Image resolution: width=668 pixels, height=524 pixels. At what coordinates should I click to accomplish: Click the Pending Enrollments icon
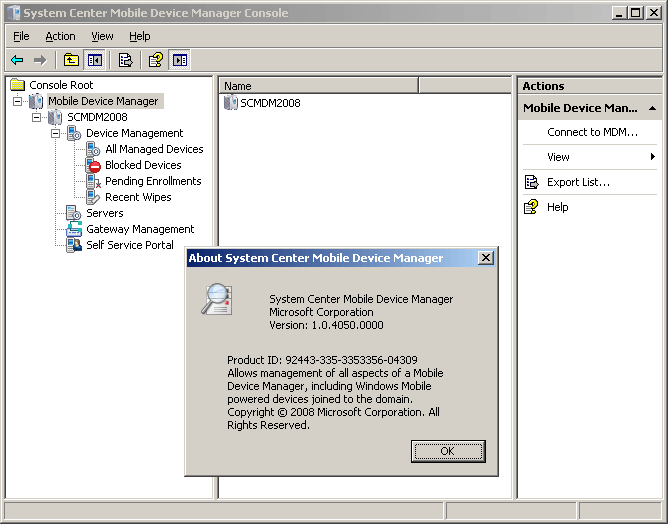point(93,181)
